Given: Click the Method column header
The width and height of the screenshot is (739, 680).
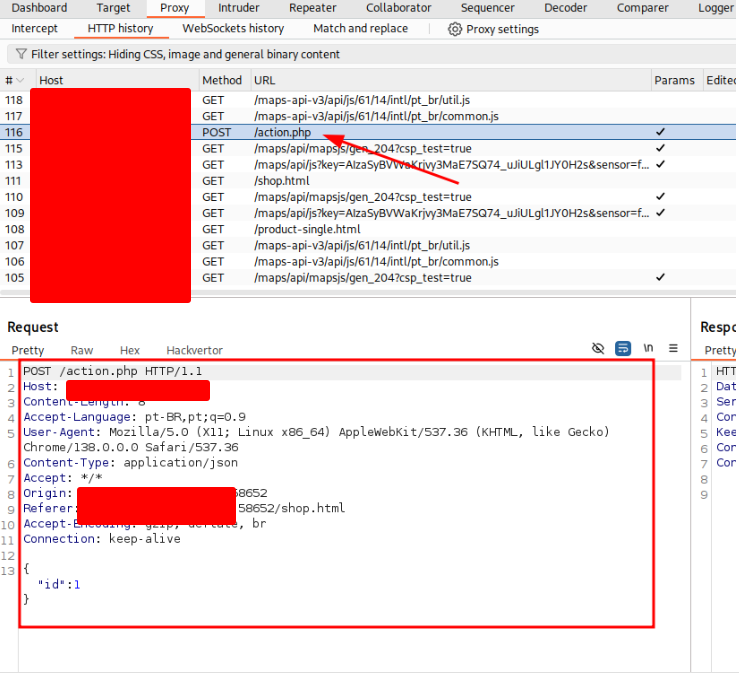Looking at the screenshot, I should pos(222,80).
